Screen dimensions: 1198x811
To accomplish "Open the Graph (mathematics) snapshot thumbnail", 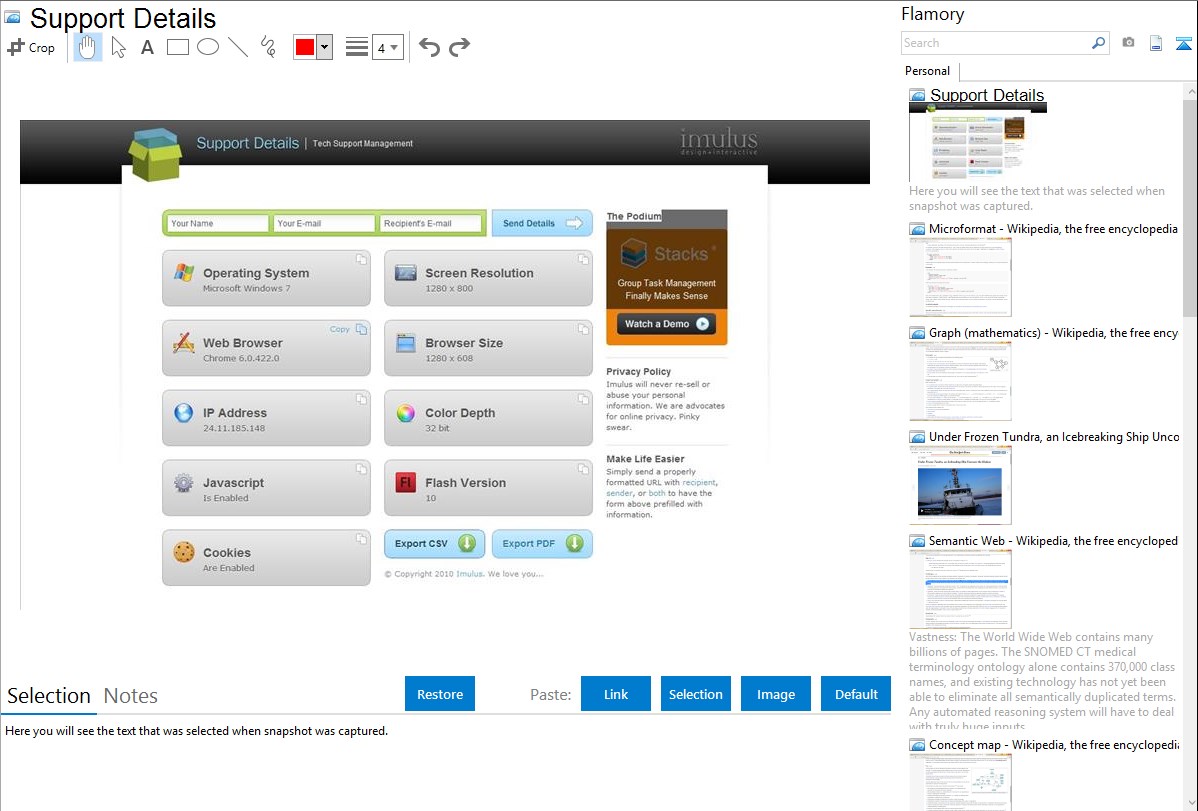I will tap(960, 381).
